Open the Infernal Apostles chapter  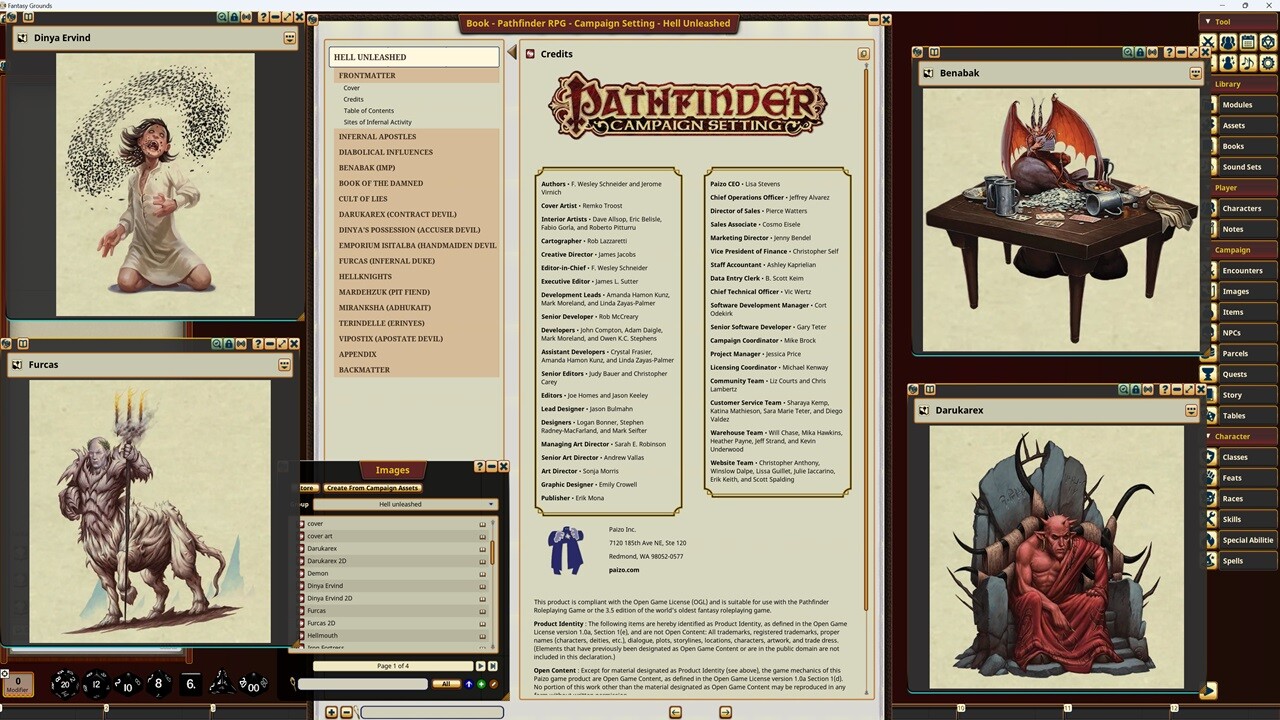(377, 136)
